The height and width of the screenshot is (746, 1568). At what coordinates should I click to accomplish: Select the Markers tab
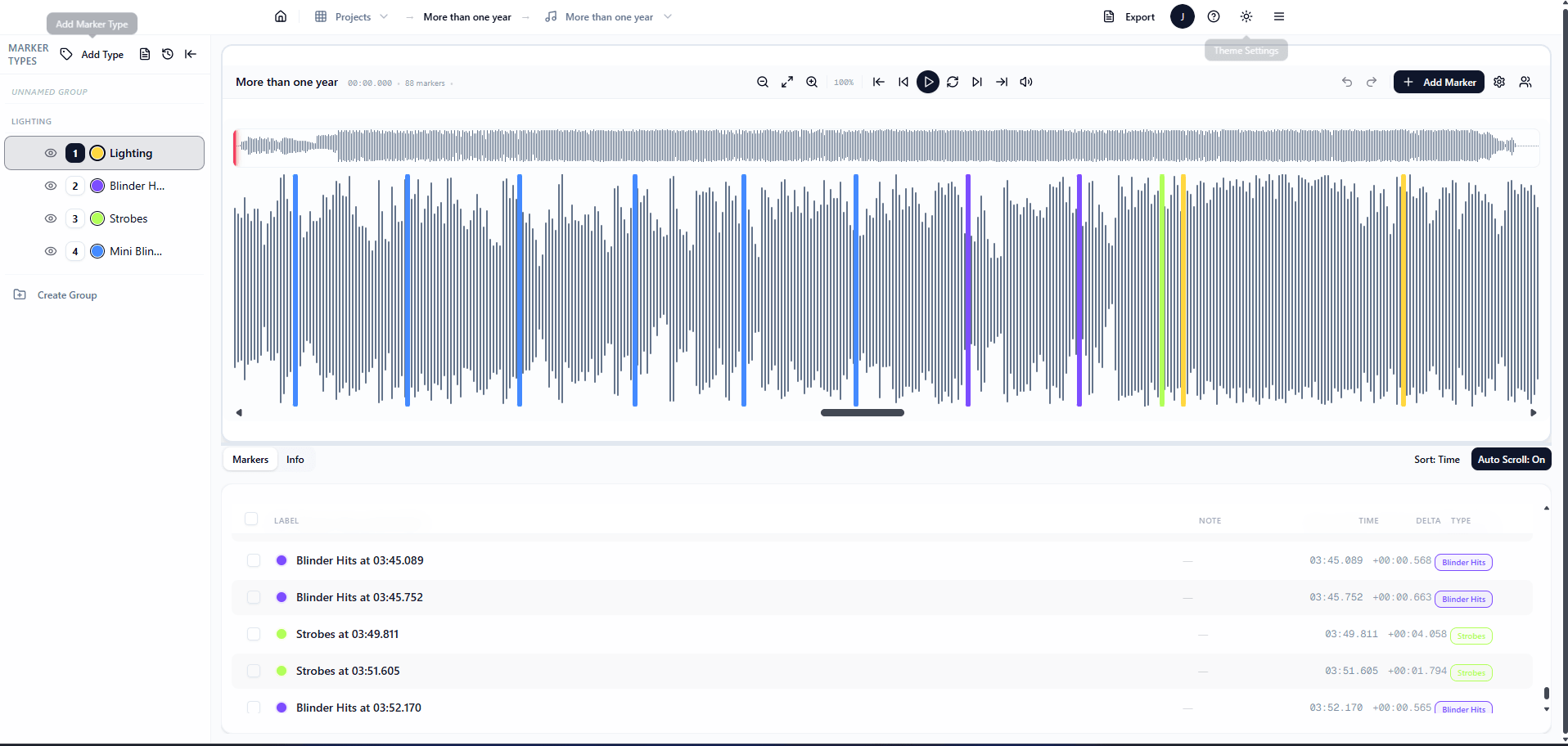point(250,459)
